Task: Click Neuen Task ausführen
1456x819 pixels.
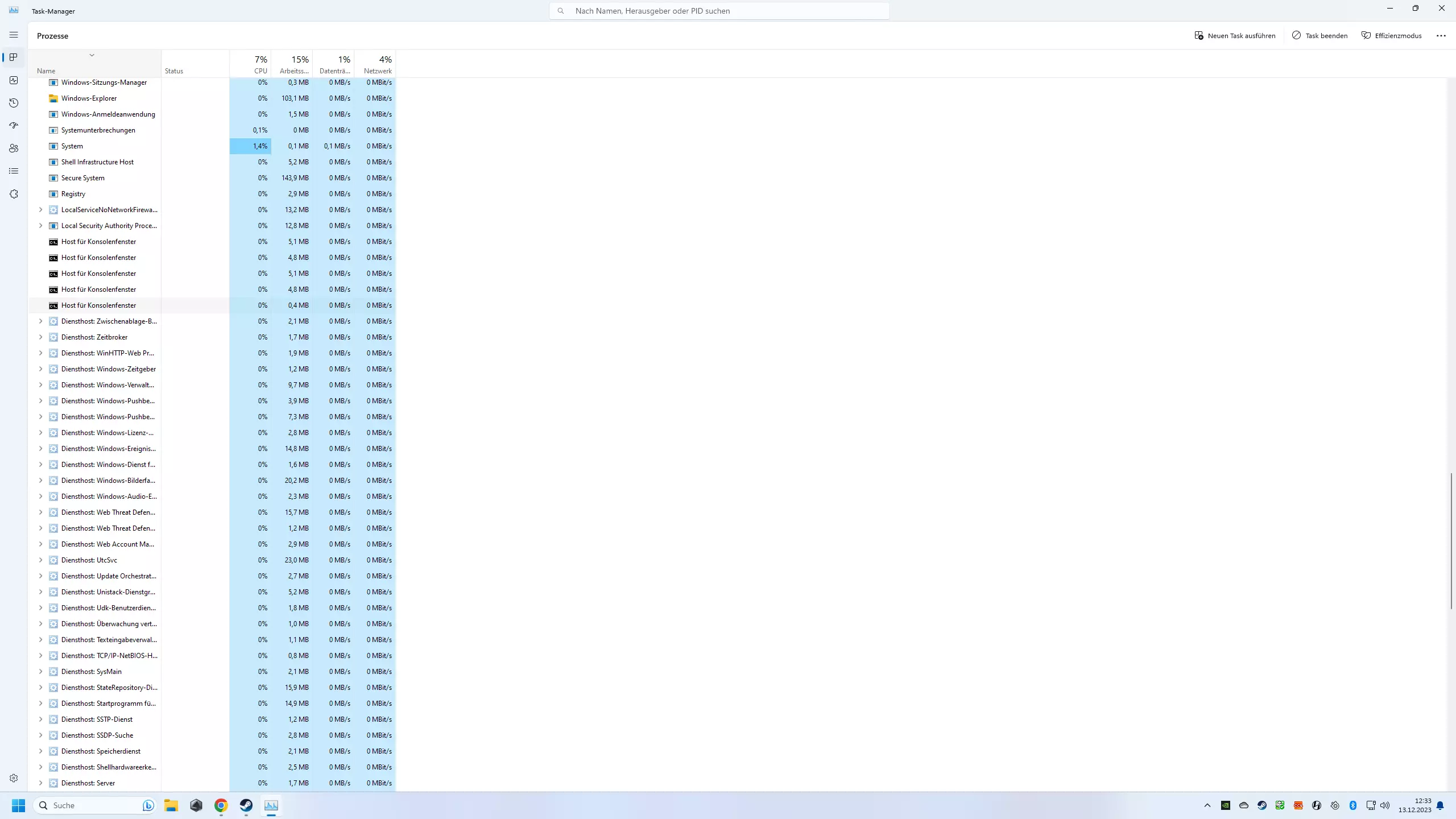Action: [1235, 35]
